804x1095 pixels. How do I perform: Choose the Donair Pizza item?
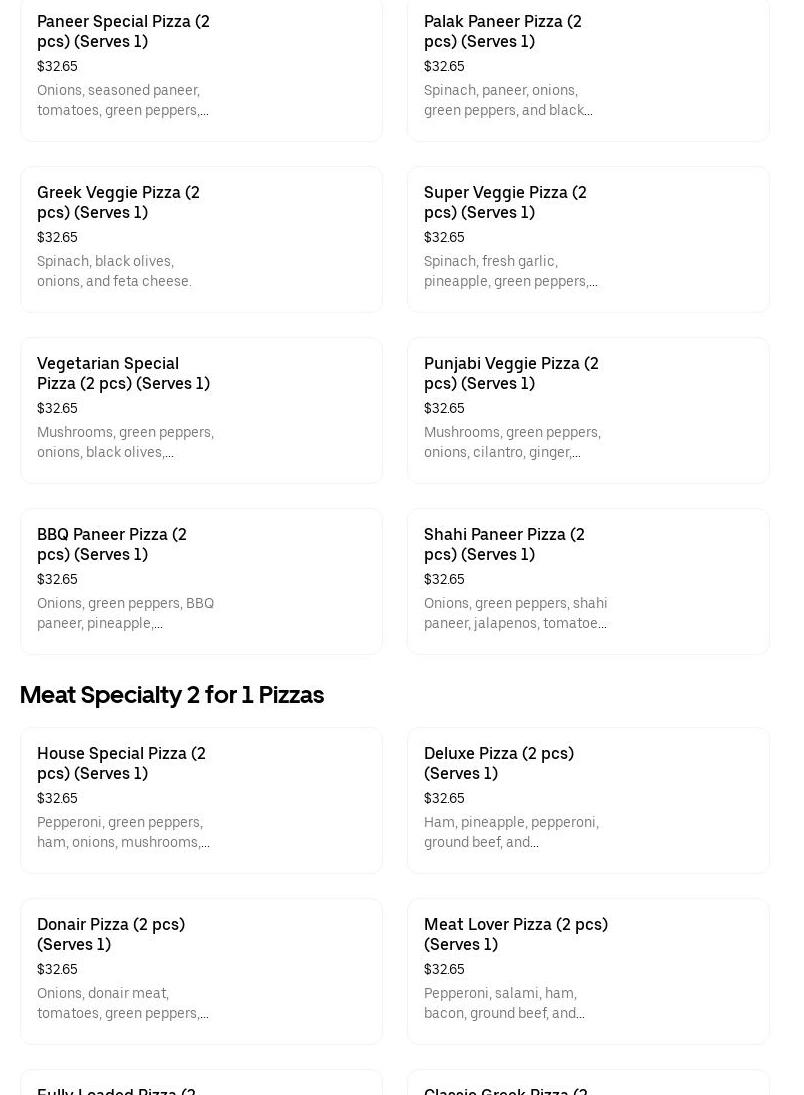tap(201, 971)
